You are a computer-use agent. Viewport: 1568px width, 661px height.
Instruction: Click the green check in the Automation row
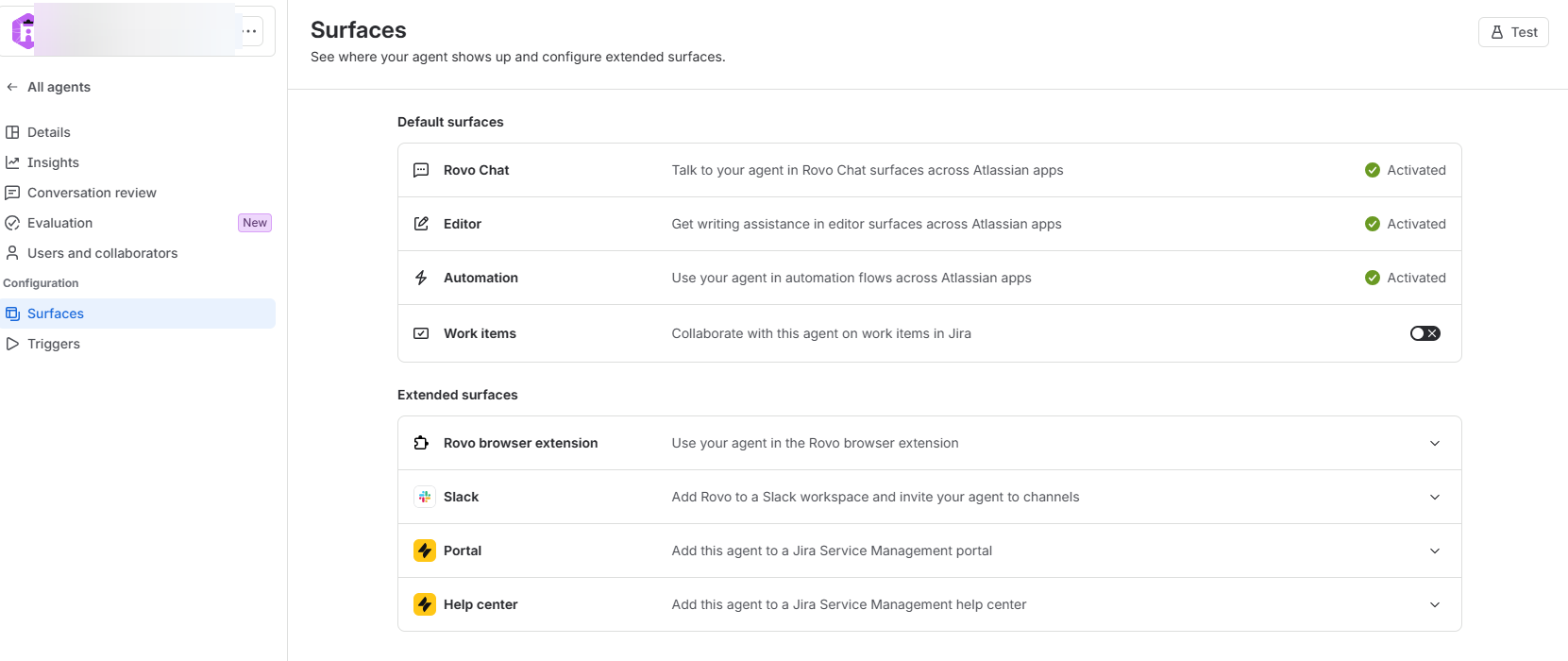(x=1373, y=278)
